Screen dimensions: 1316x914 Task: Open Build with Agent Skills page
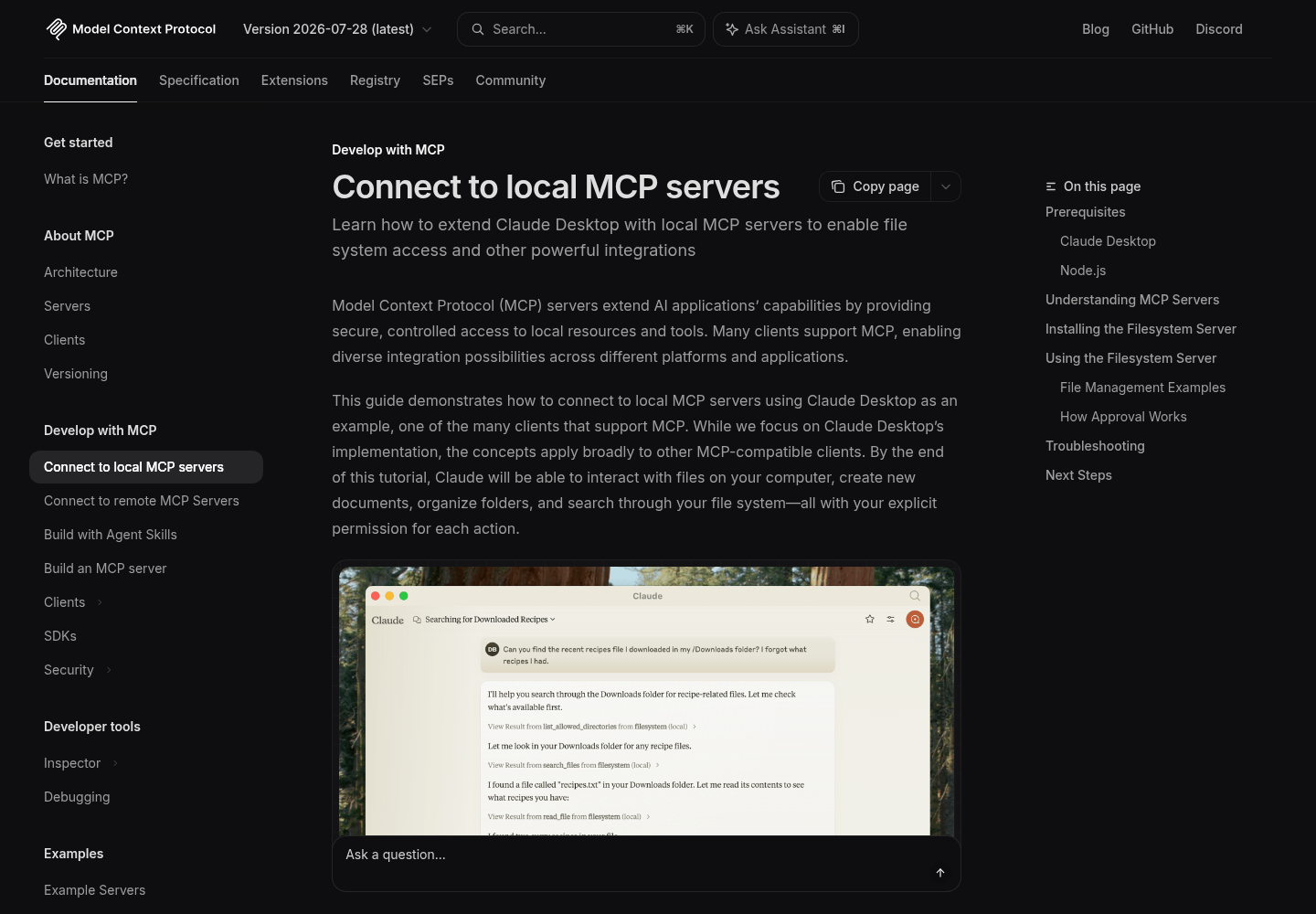tap(111, 535)
